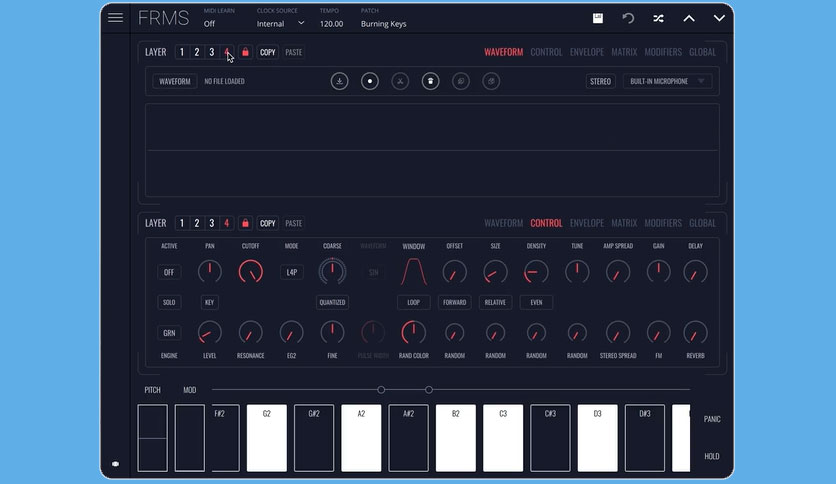
Task: Select layer 1 in top panel
Action: click(182, 52)
